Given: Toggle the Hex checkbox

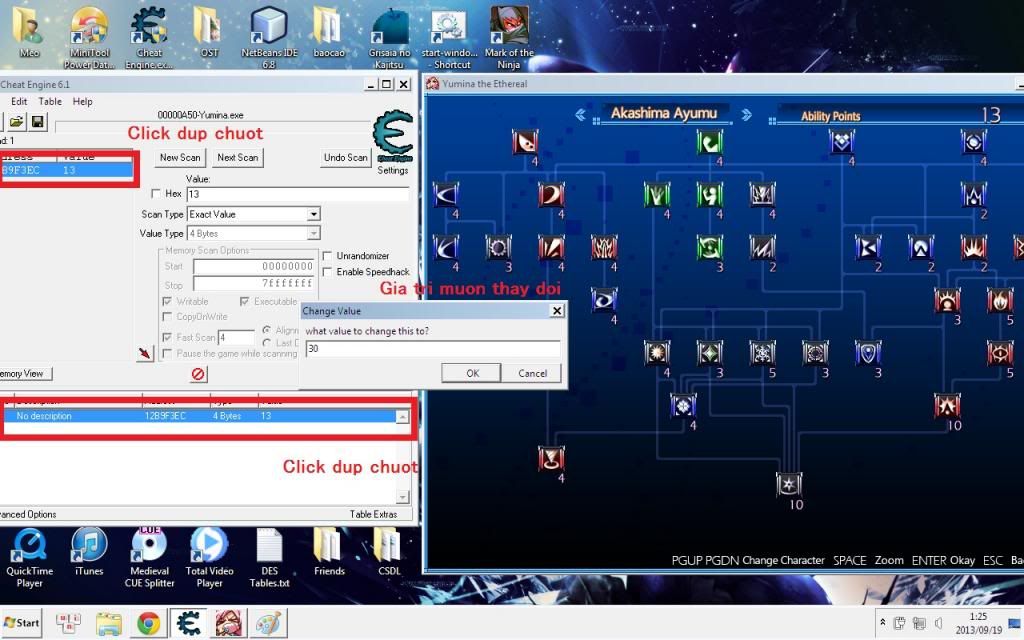Looking at the screenshot, I should [x=155, y=193].
